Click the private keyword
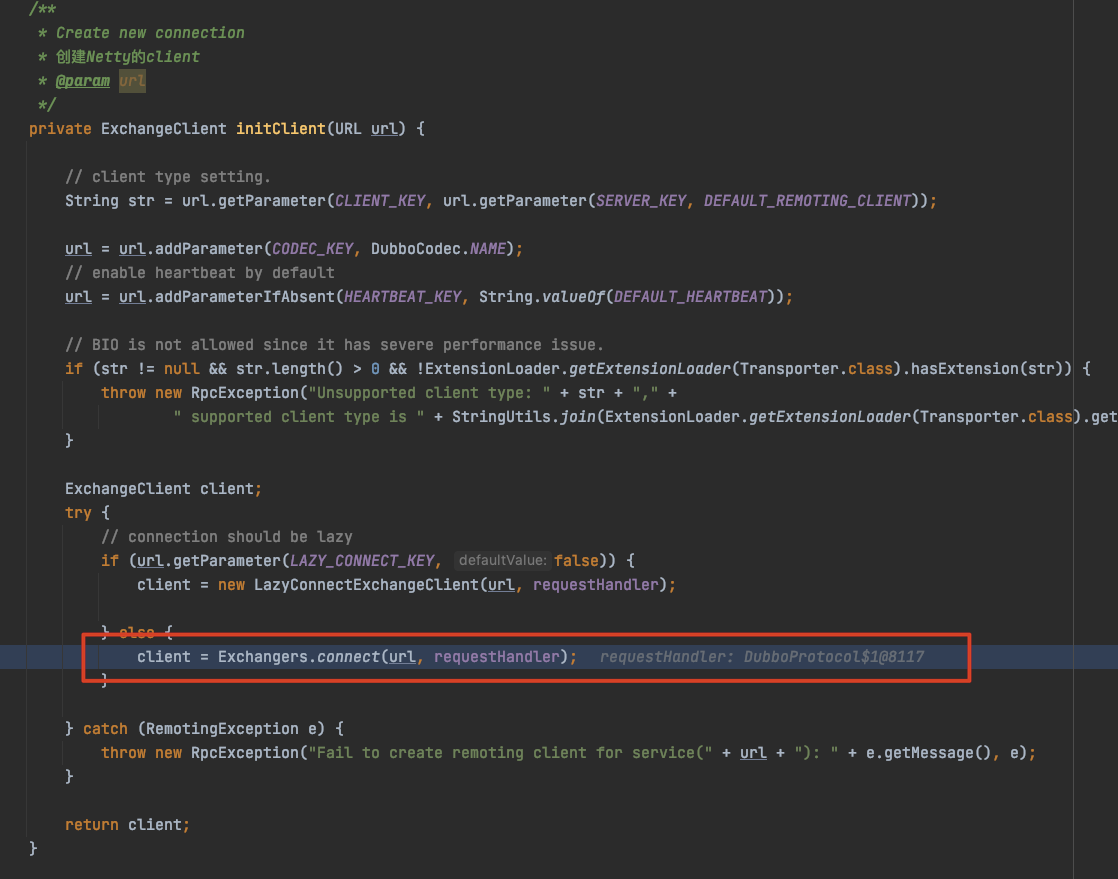This screenshot has width=1118, height=879. pyautogui.click(x=61, y=129)
